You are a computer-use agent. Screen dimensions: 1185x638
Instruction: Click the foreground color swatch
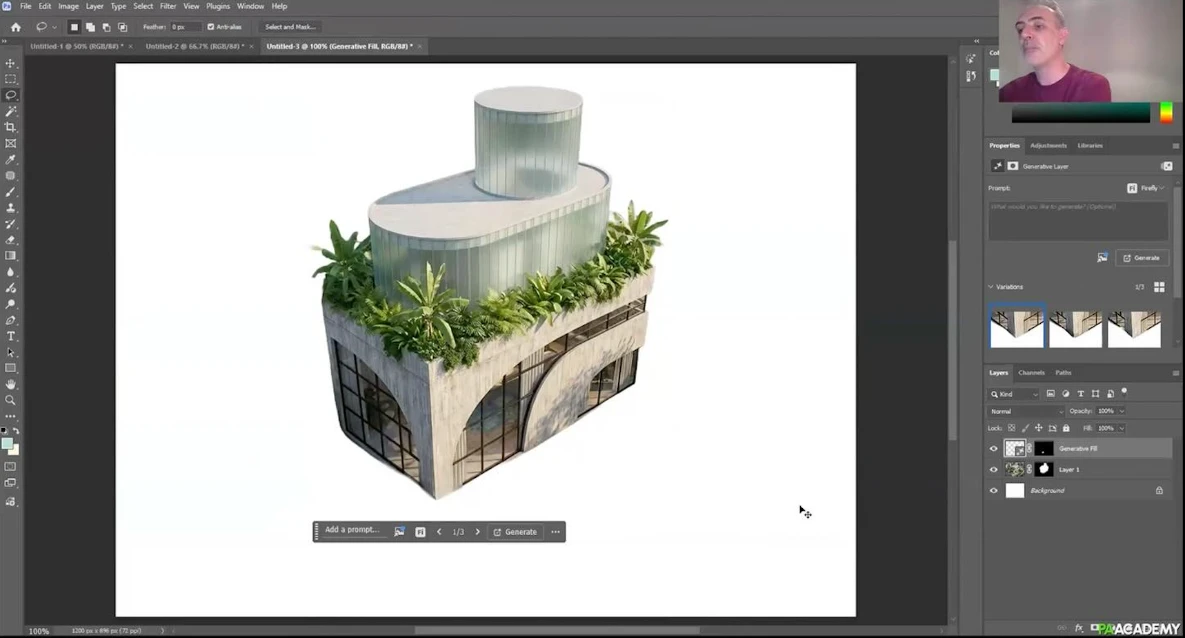pos(7,443)
